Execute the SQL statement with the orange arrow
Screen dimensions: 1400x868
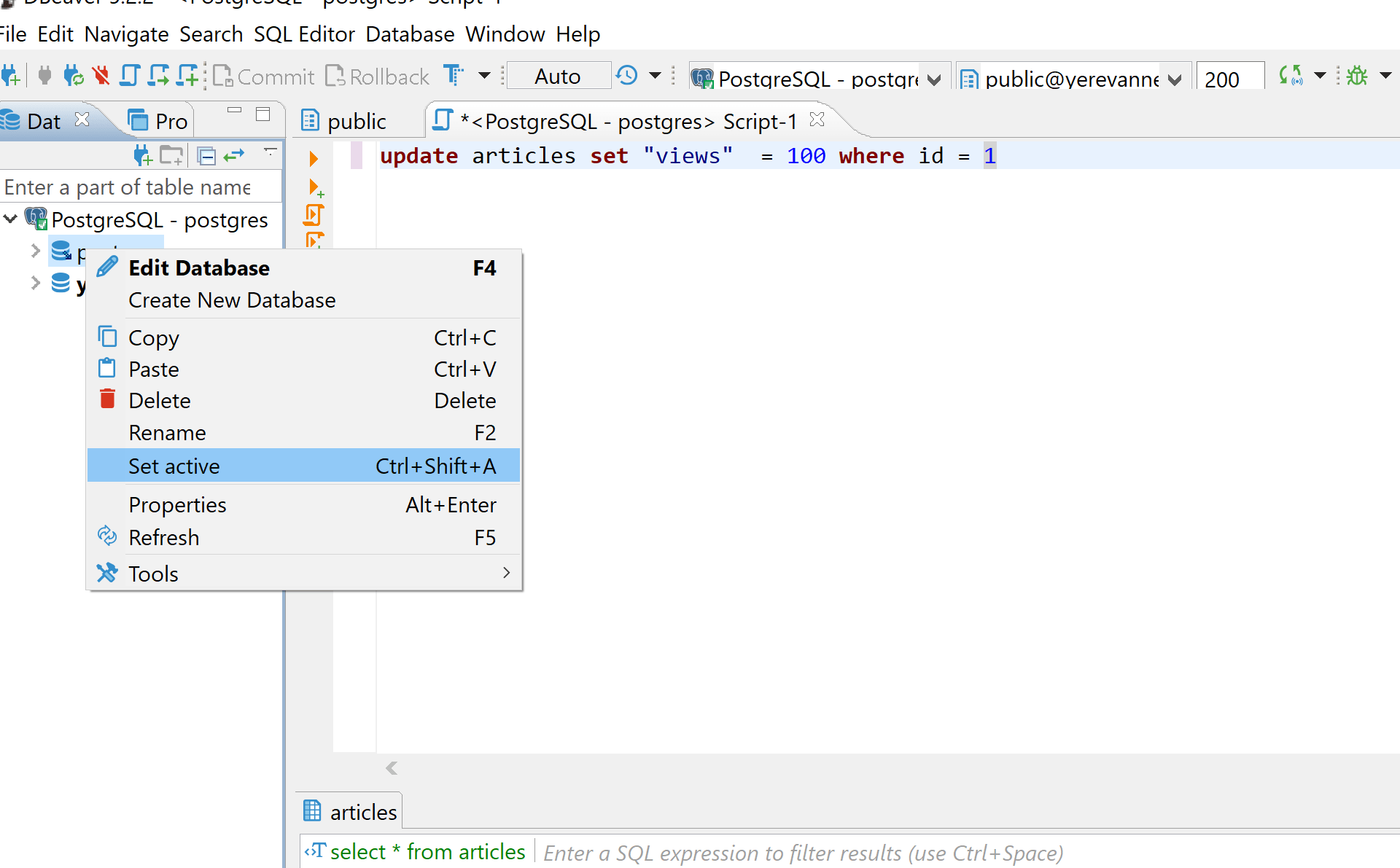point(314,157)
